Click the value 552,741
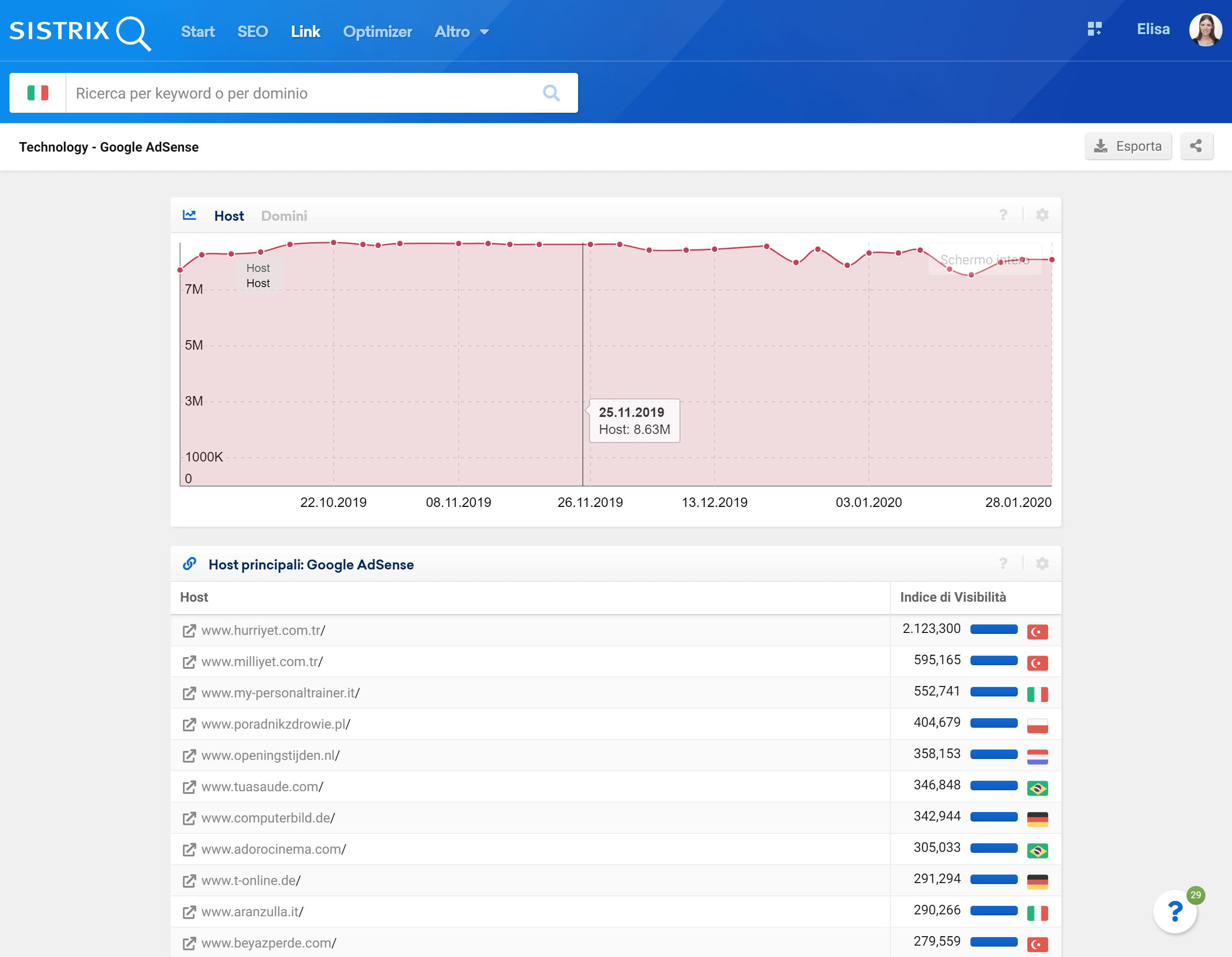Image resolution: width=1232 pixels, height=957 pixels. pyautogui.click(x=937, y=692)
